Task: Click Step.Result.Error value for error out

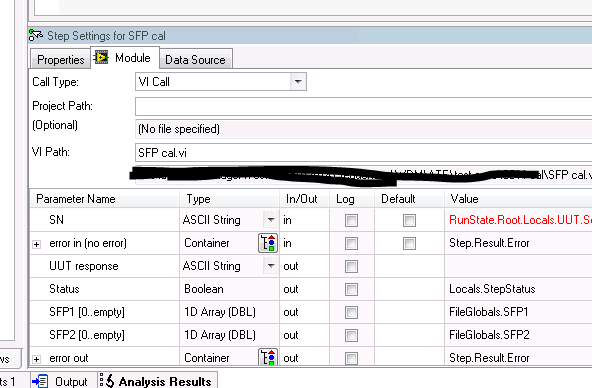Action: 519,357
